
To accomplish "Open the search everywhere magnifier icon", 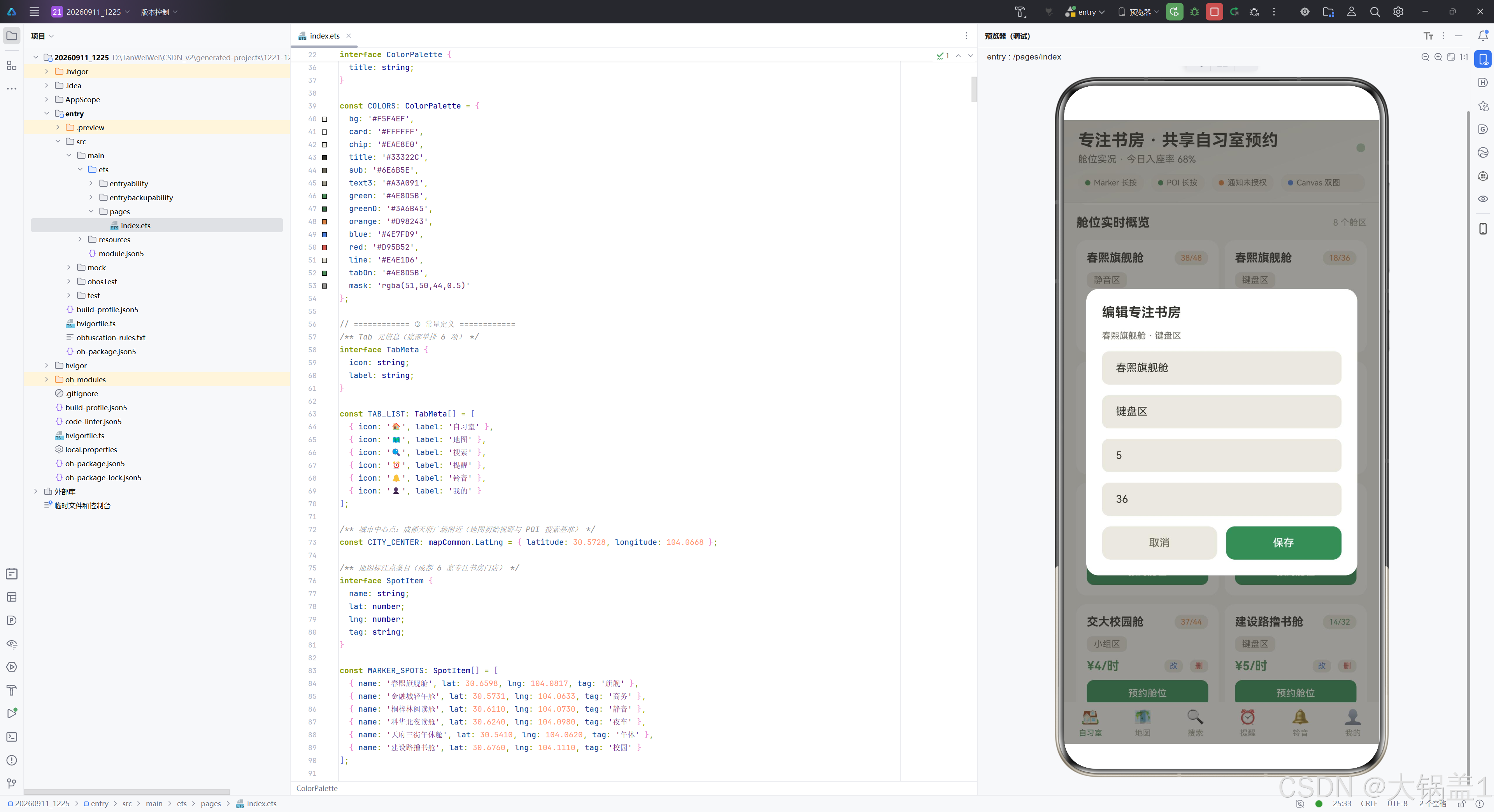I will (1375, 12).
